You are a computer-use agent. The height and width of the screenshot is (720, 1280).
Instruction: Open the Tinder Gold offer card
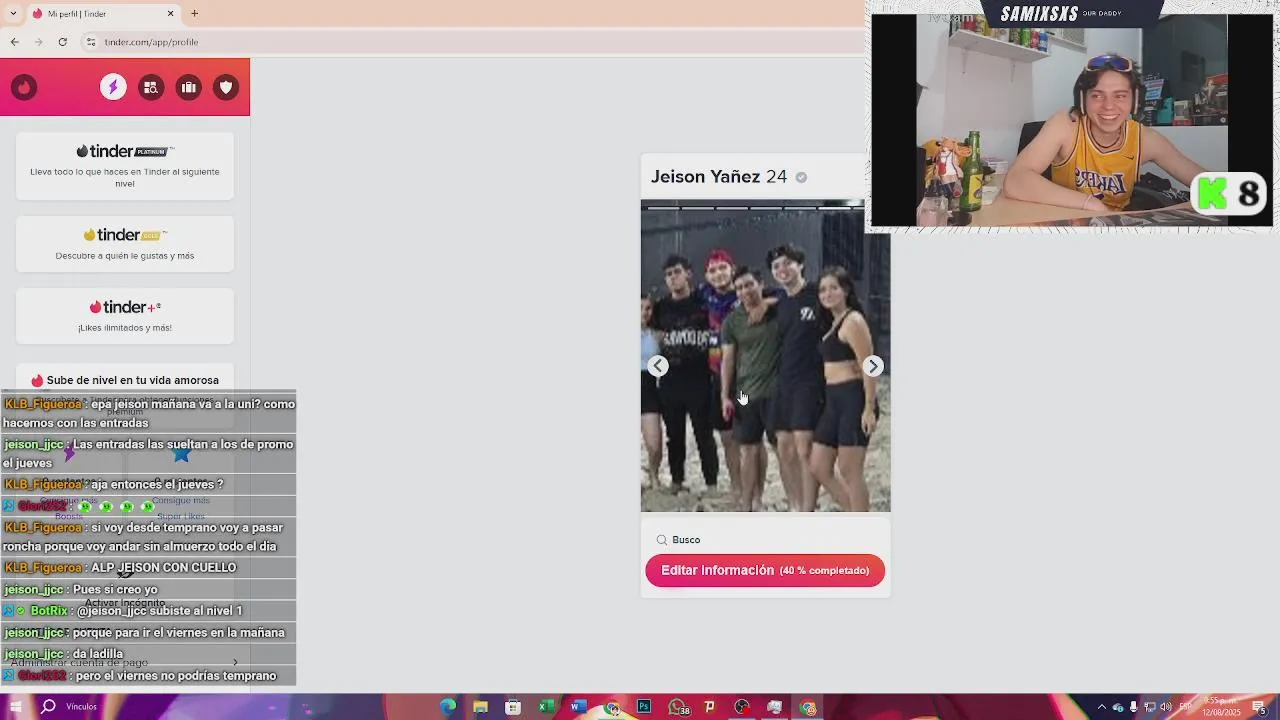pyautogui.click(x=125, y=244)
